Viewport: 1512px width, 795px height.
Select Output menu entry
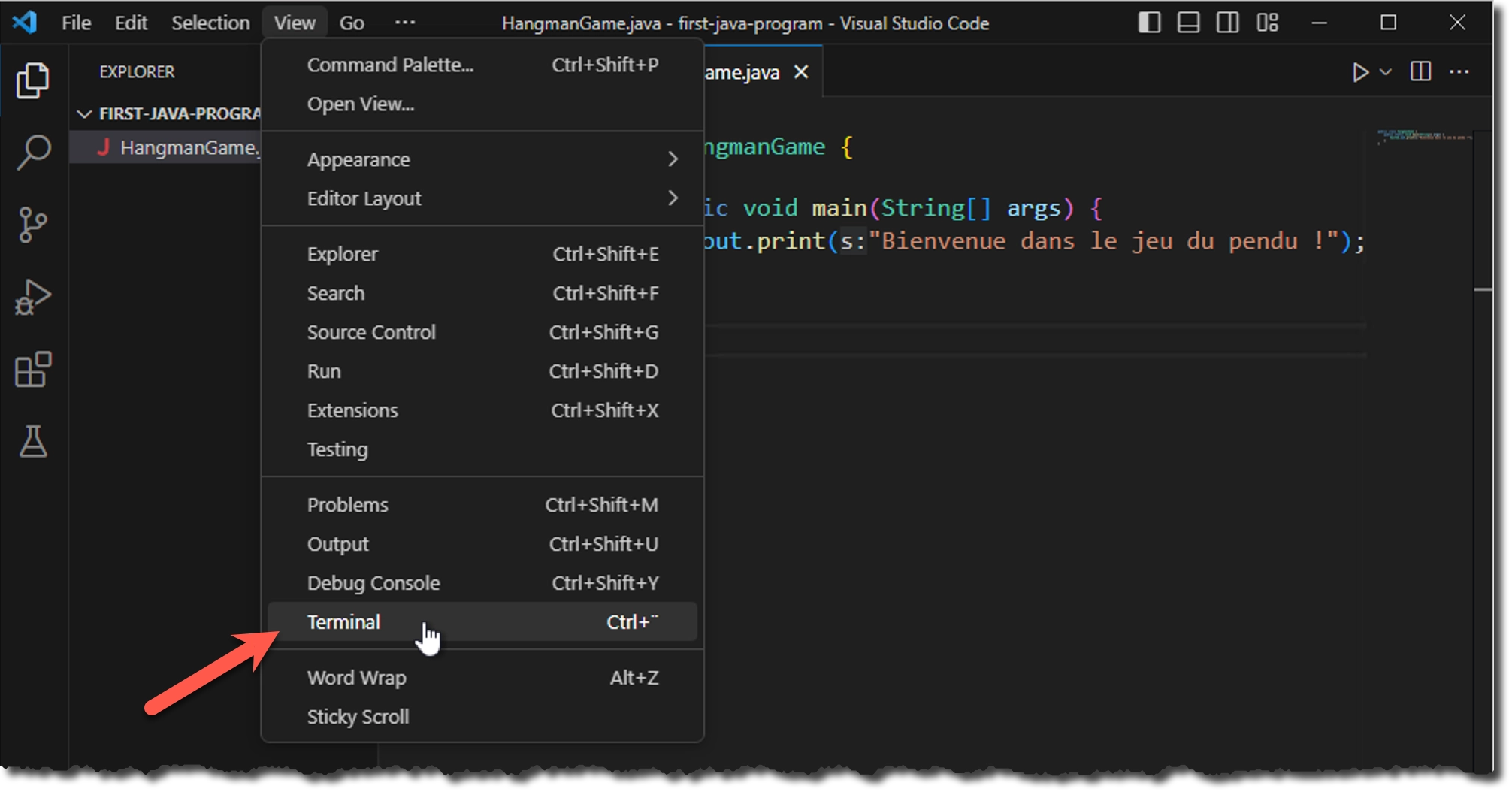(x=482, y=544)
